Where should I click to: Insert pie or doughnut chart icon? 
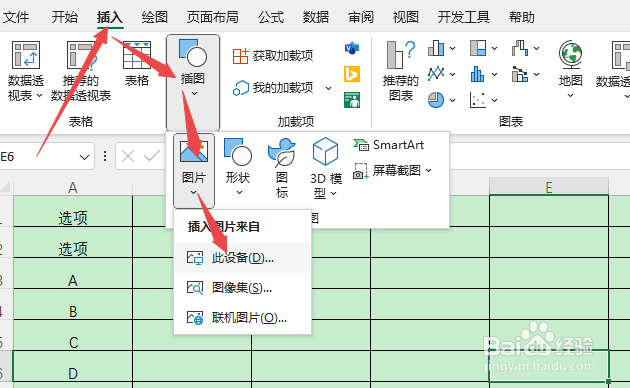pyautogui.click(x=436, y=100)
